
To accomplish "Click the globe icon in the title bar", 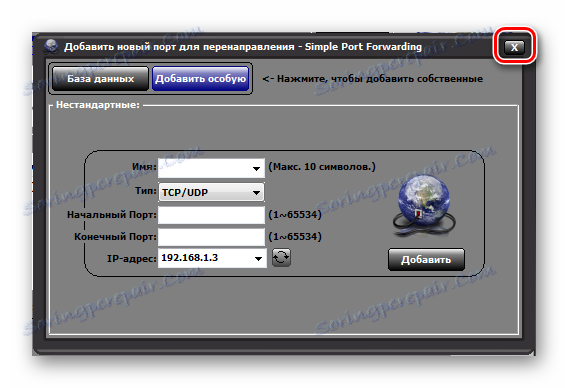I will click(x=51, y=46).
